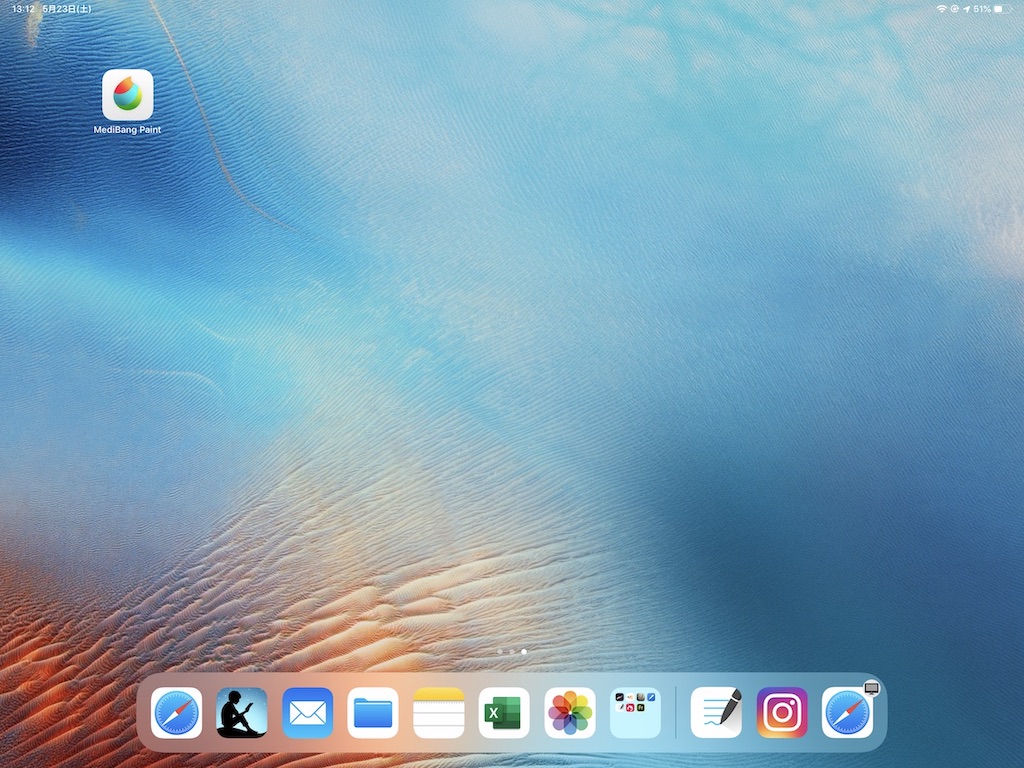Tap the middle home screen page dot
Viewport: 1024px width, 768px height.
point(511,651)
